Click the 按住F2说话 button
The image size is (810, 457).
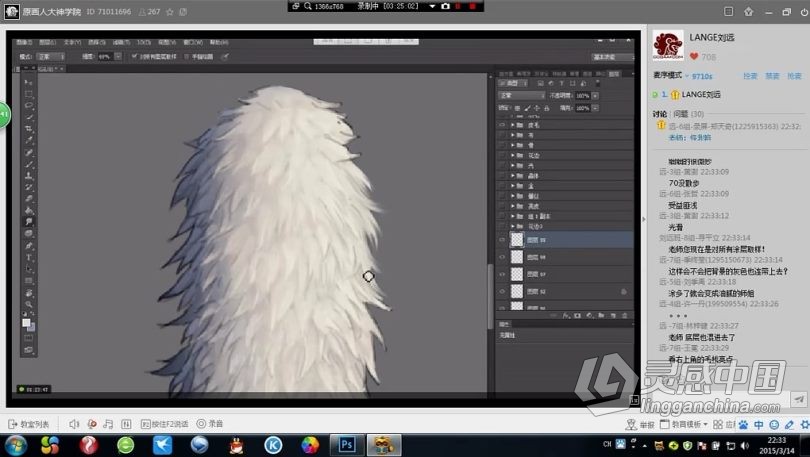point(164,424)
